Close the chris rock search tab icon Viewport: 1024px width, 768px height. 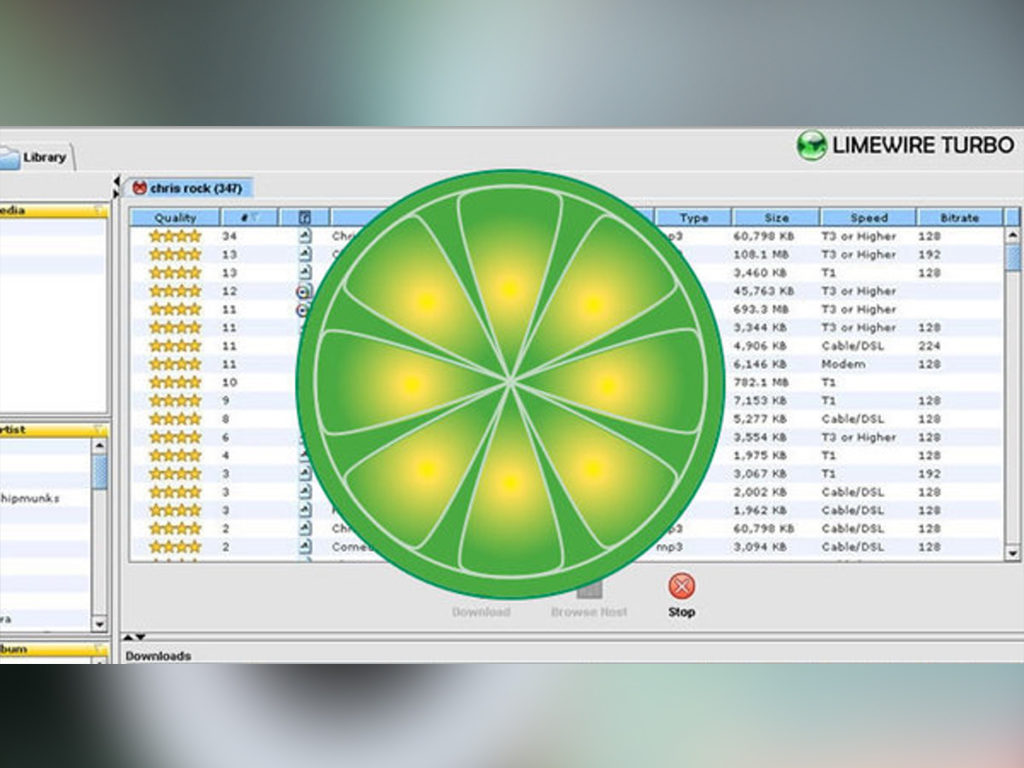coord(139,188)
